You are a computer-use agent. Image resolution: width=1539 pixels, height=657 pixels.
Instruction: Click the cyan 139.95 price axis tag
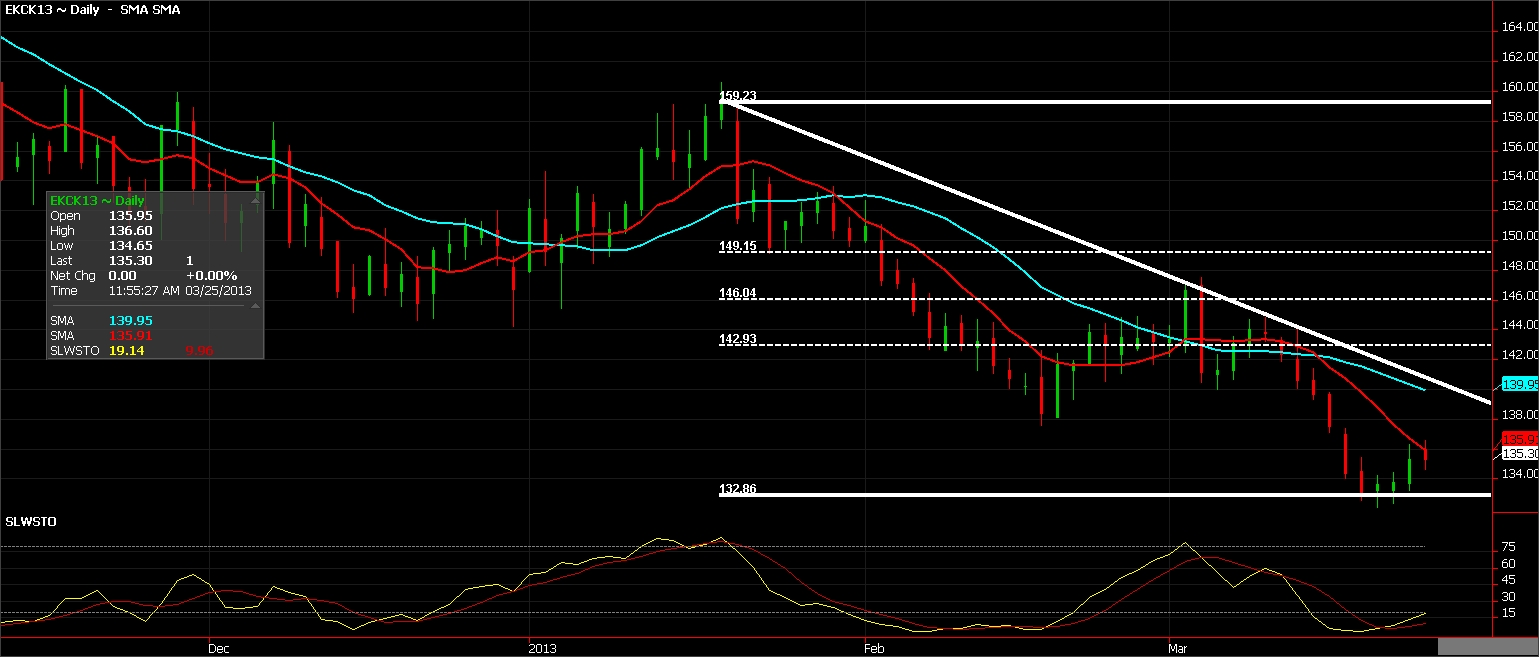click(1520, 385)
